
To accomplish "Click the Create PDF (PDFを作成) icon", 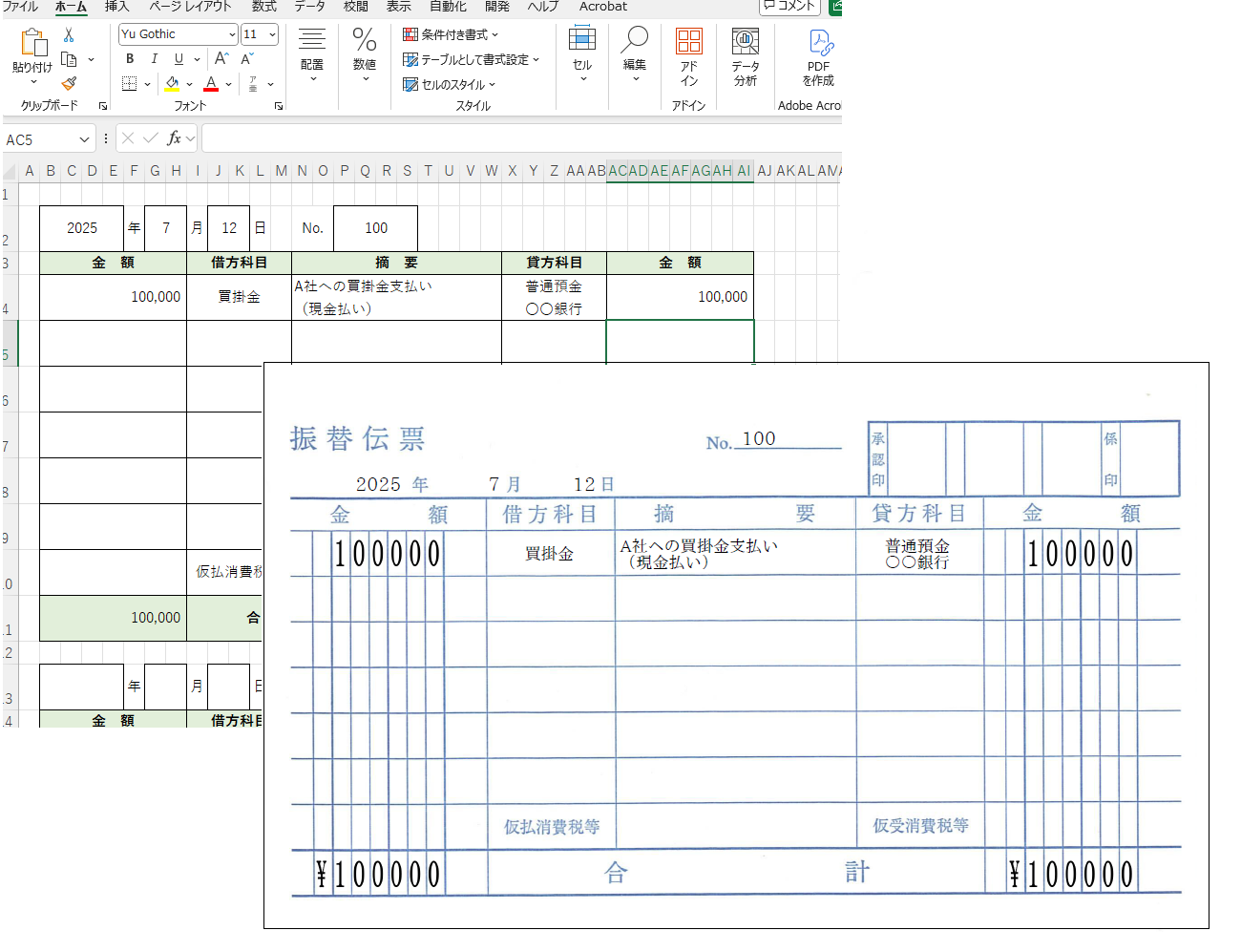I will point(819,56).
